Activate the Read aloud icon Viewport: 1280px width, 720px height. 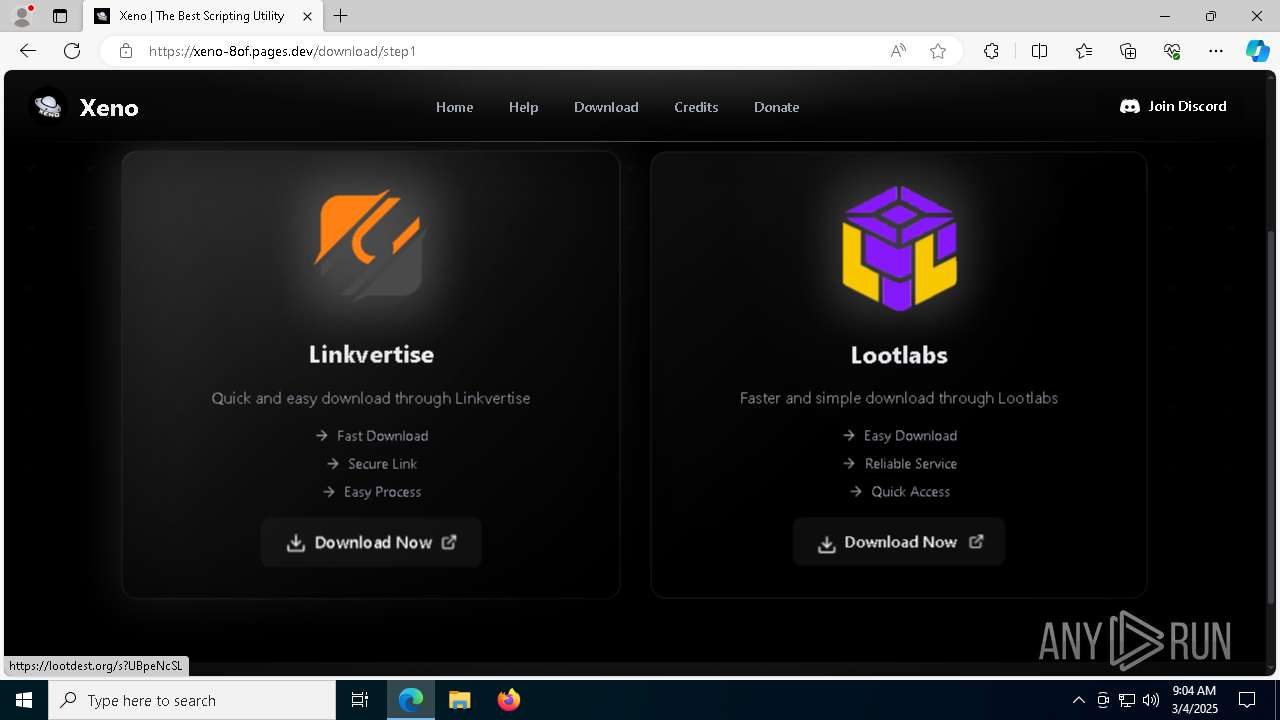(898, 51)
